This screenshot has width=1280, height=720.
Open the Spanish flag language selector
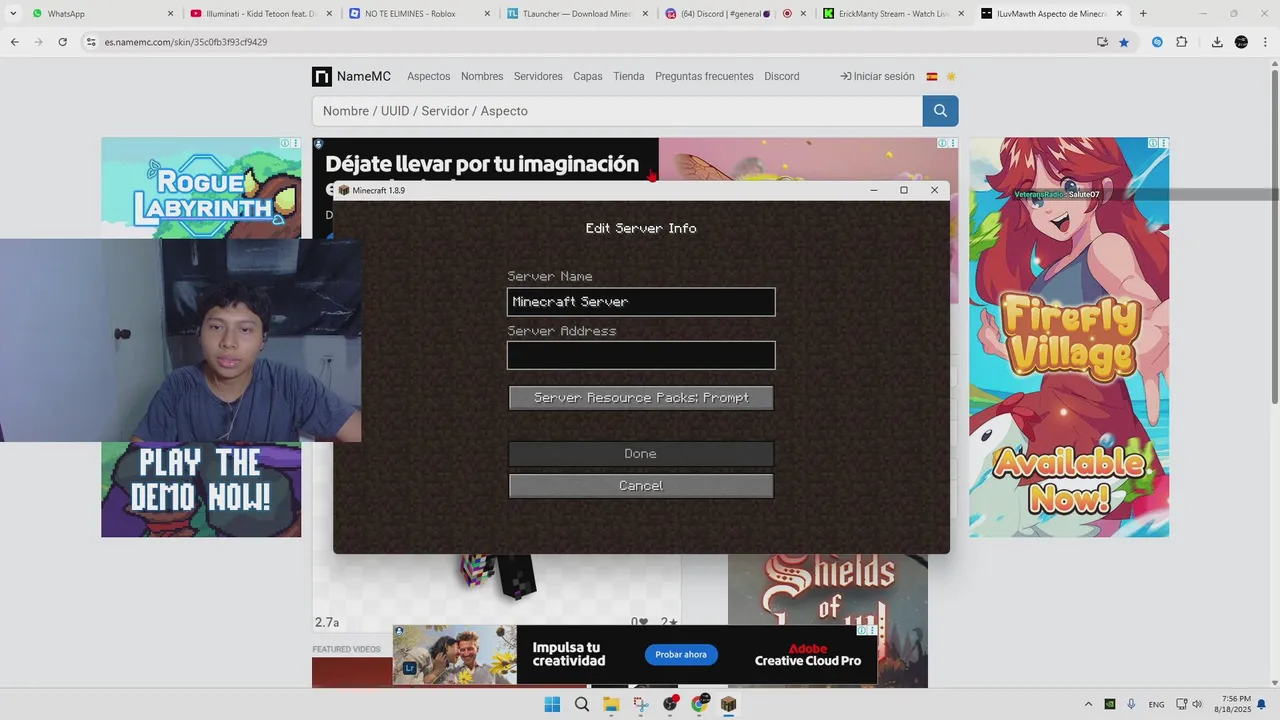pos(932,77)
